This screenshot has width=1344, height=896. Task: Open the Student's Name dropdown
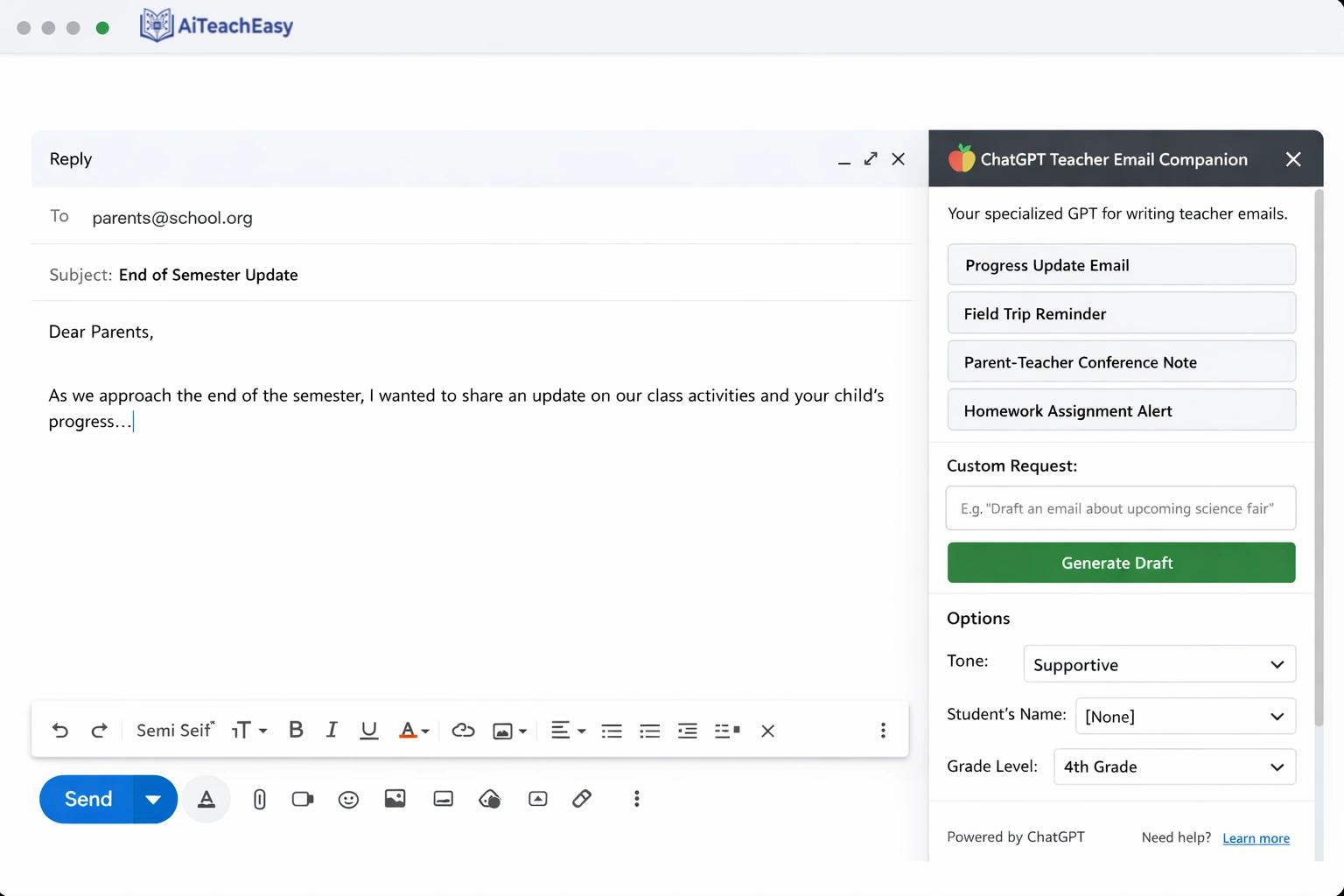coord(1185,716)
